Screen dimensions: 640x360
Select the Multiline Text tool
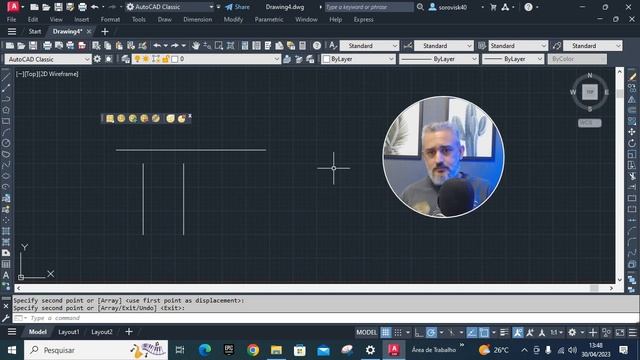click(6, 276)
